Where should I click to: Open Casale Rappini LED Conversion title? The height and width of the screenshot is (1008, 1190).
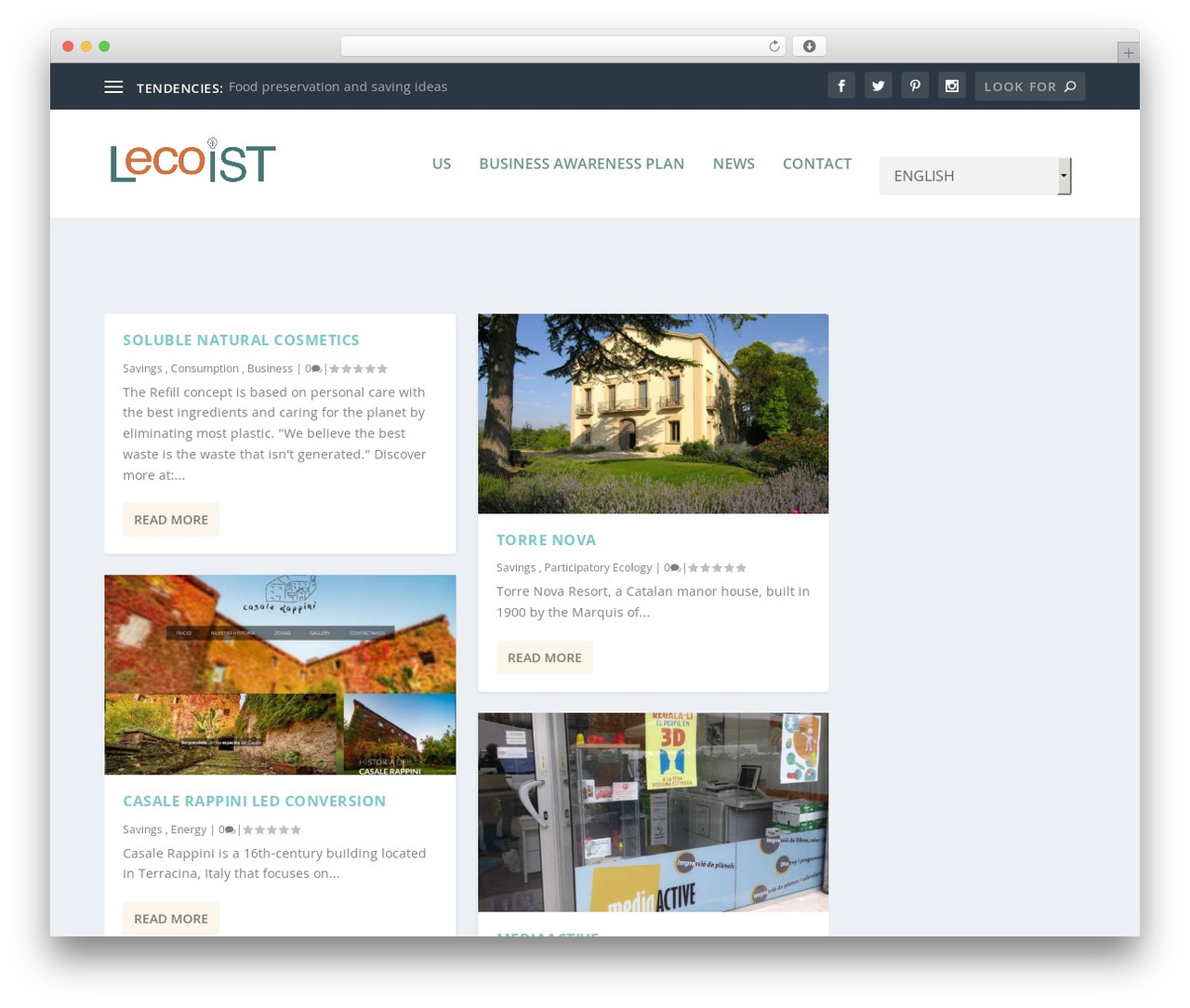click(x=254, y=802)
